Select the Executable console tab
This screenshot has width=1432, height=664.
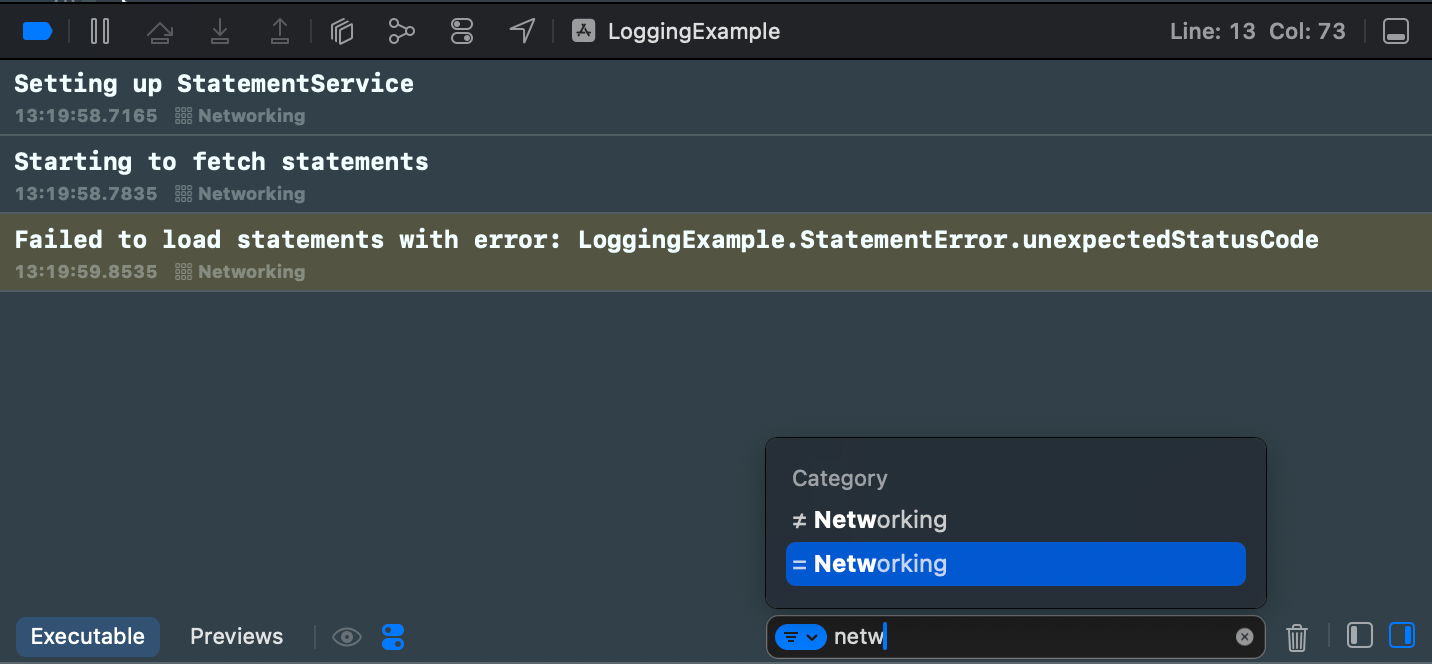click(88, 637)
